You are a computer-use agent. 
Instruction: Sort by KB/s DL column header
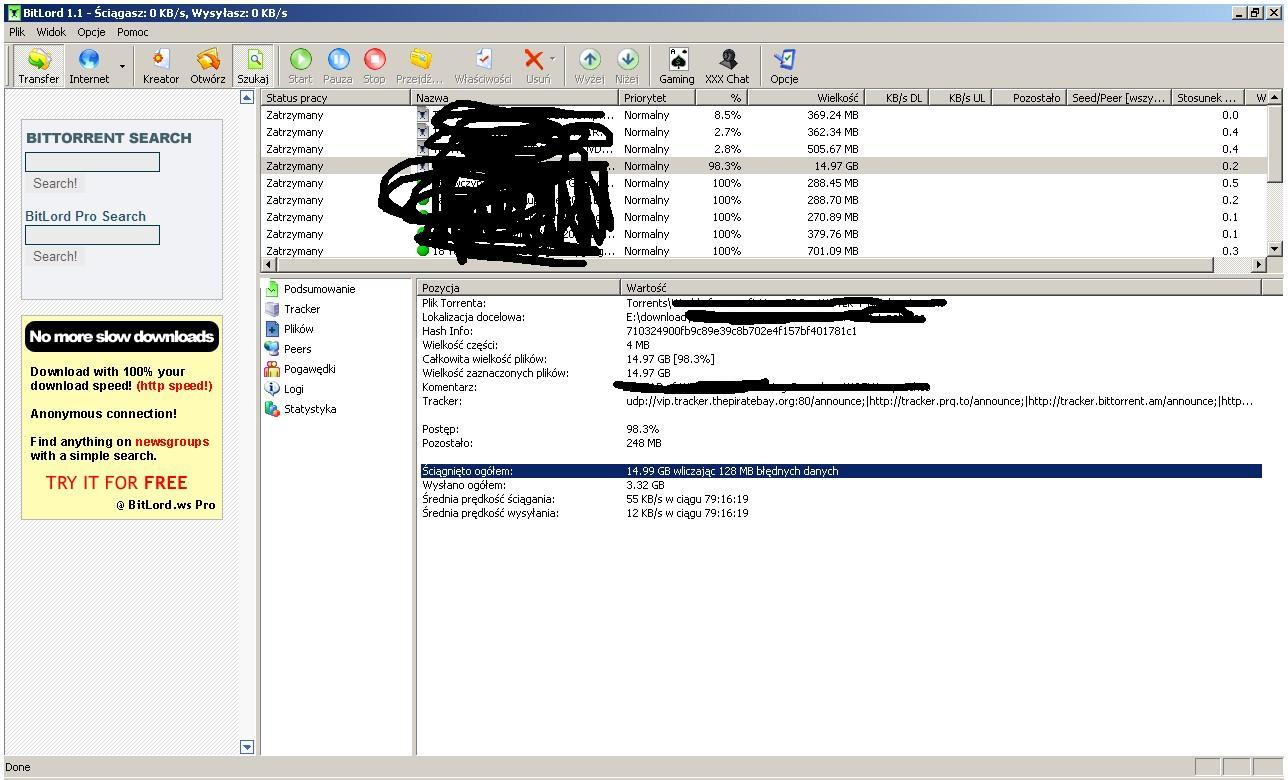pyautogui.click(x=895, y=98)
